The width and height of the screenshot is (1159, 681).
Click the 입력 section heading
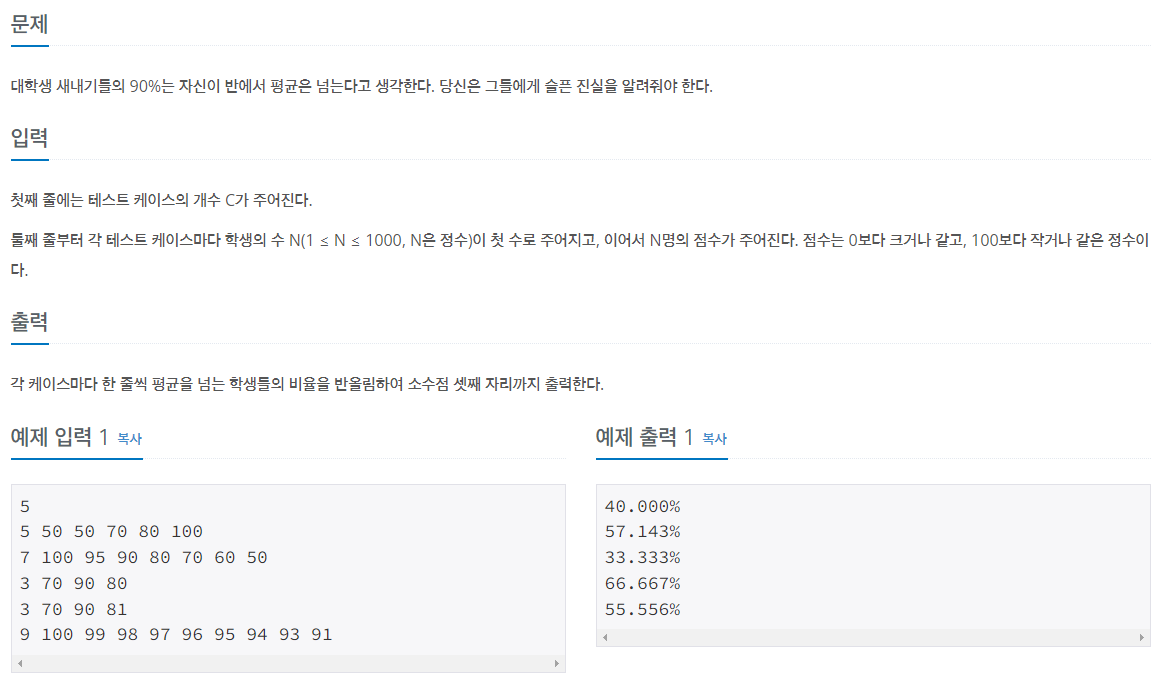click(x=30, y=138)
